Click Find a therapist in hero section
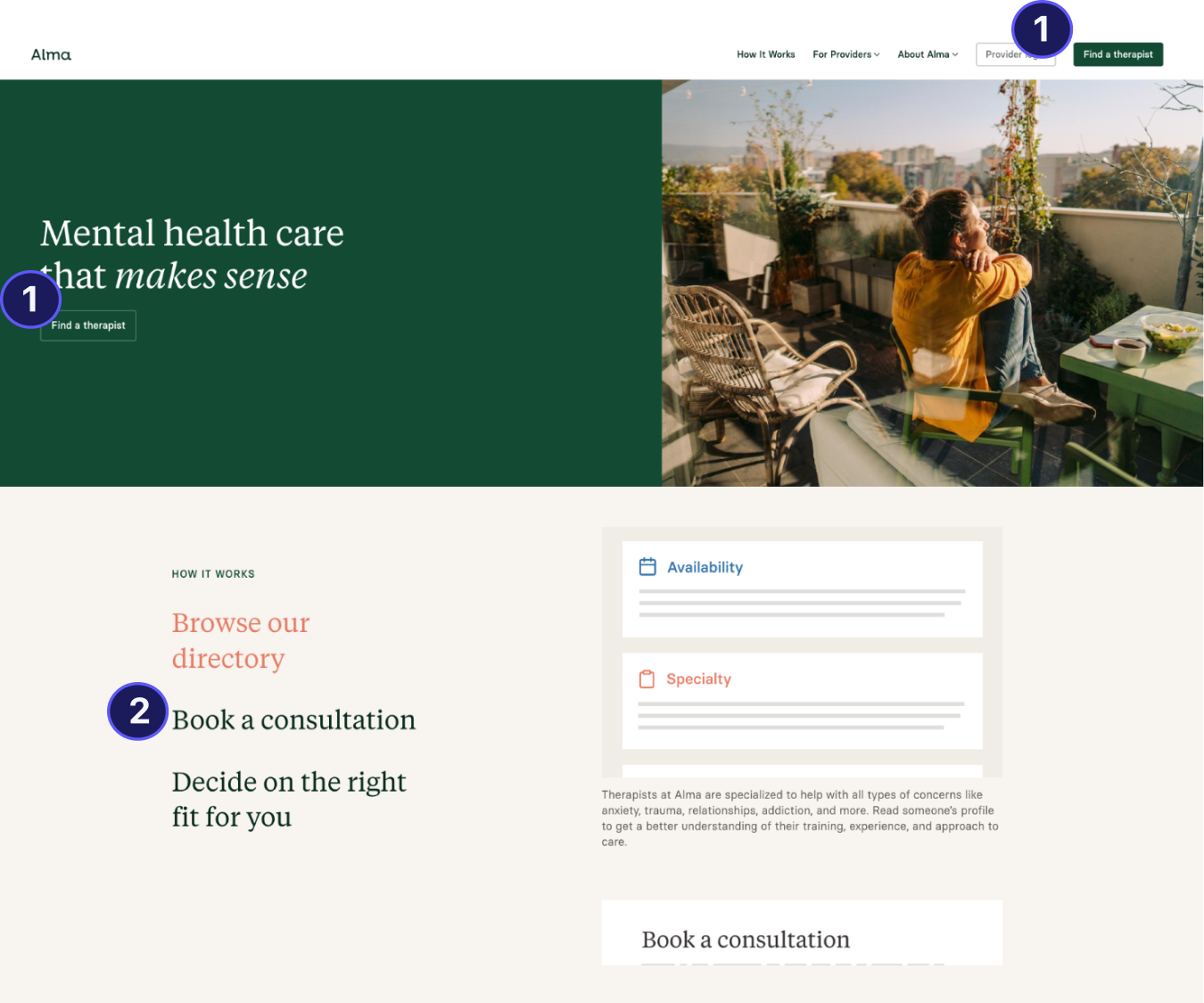Image resolution: width=1204 pixels, height=1003 pixels. [88, 325]
